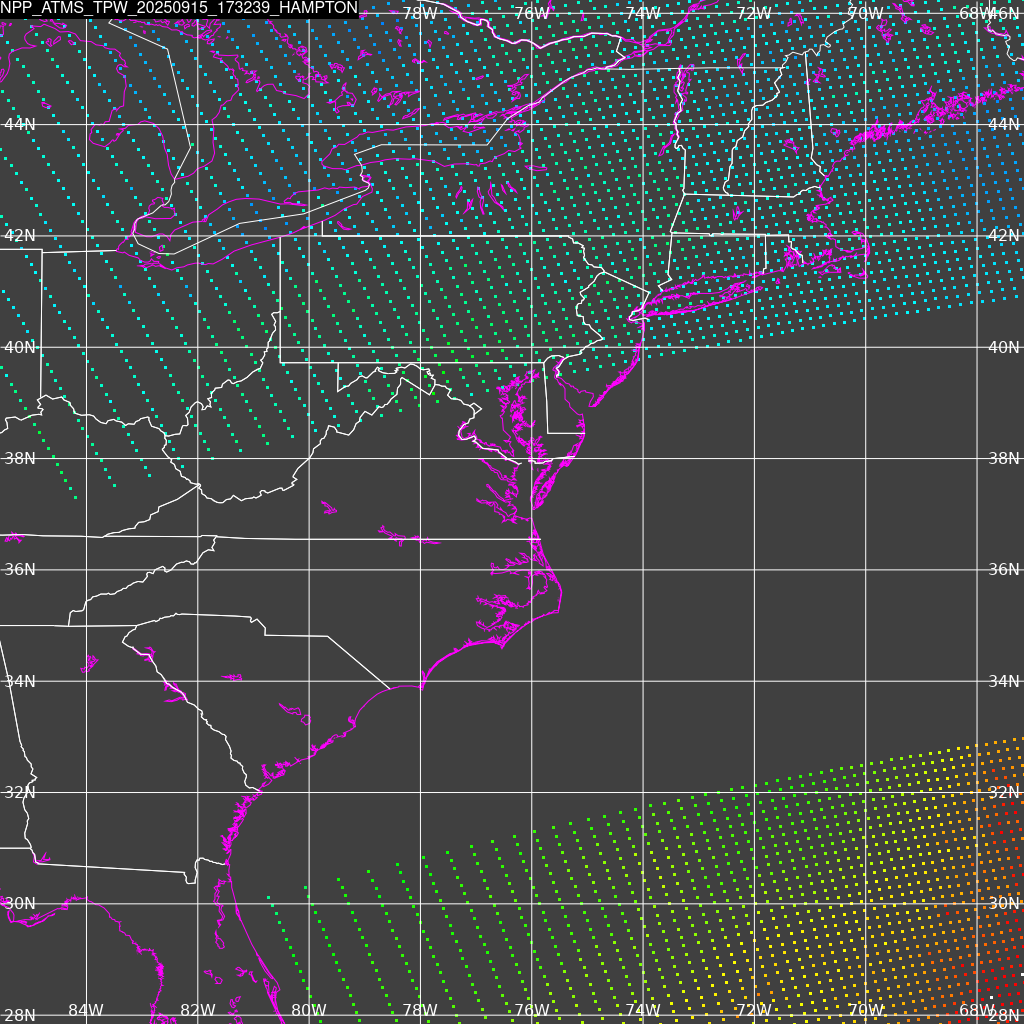Screen dimensions: 1024x1024
Task: Click the 44N label on the right edge
Action: (1004, 124)
